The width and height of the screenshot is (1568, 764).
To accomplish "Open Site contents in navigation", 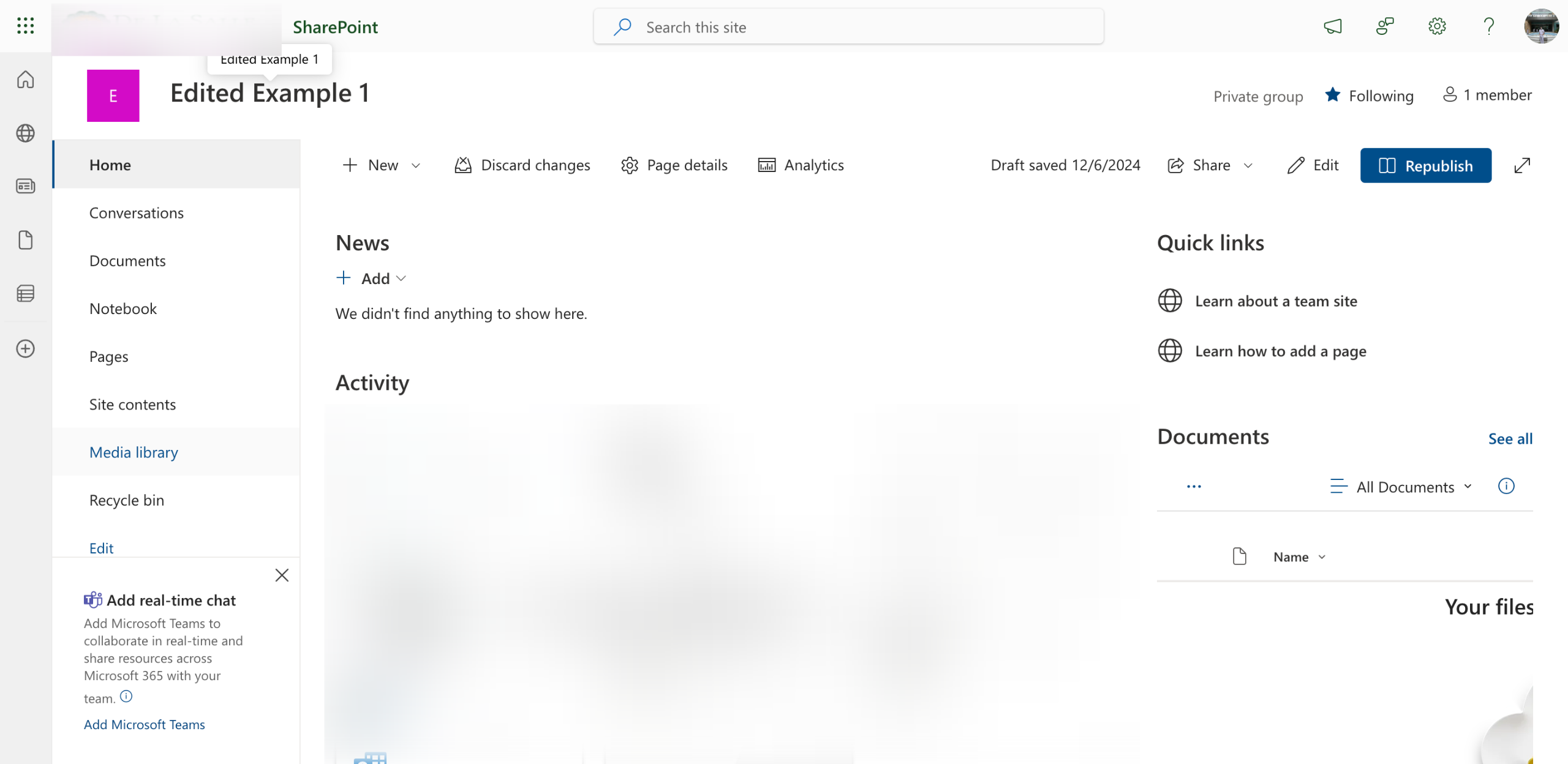I will (176, 404).
